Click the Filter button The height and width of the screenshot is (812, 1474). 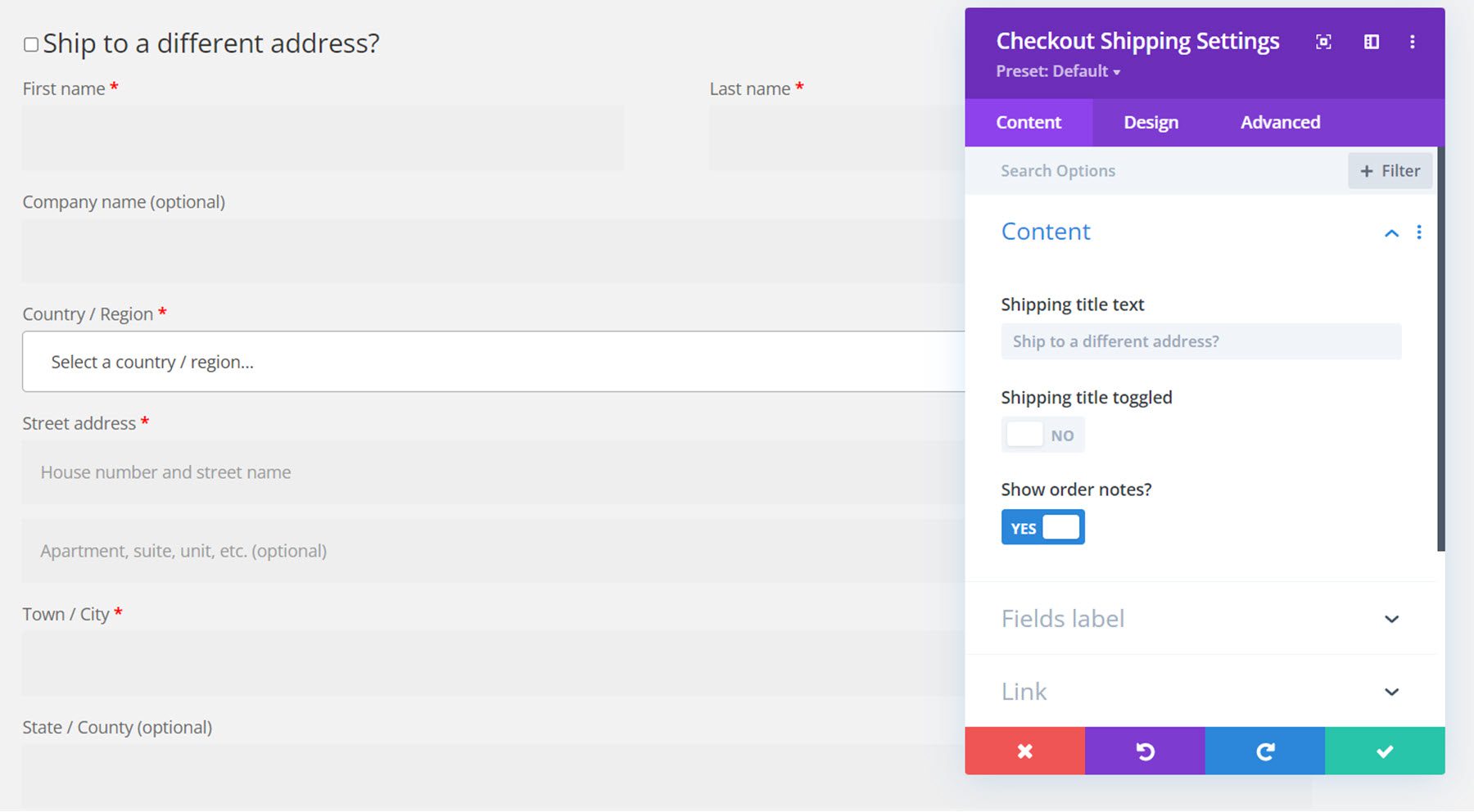pos(1390,170)
